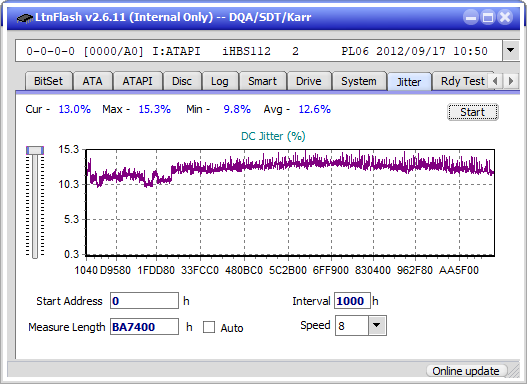Switch to the ATA tab
Viewport: 527px width, 384px height.
tap(92, 81)
